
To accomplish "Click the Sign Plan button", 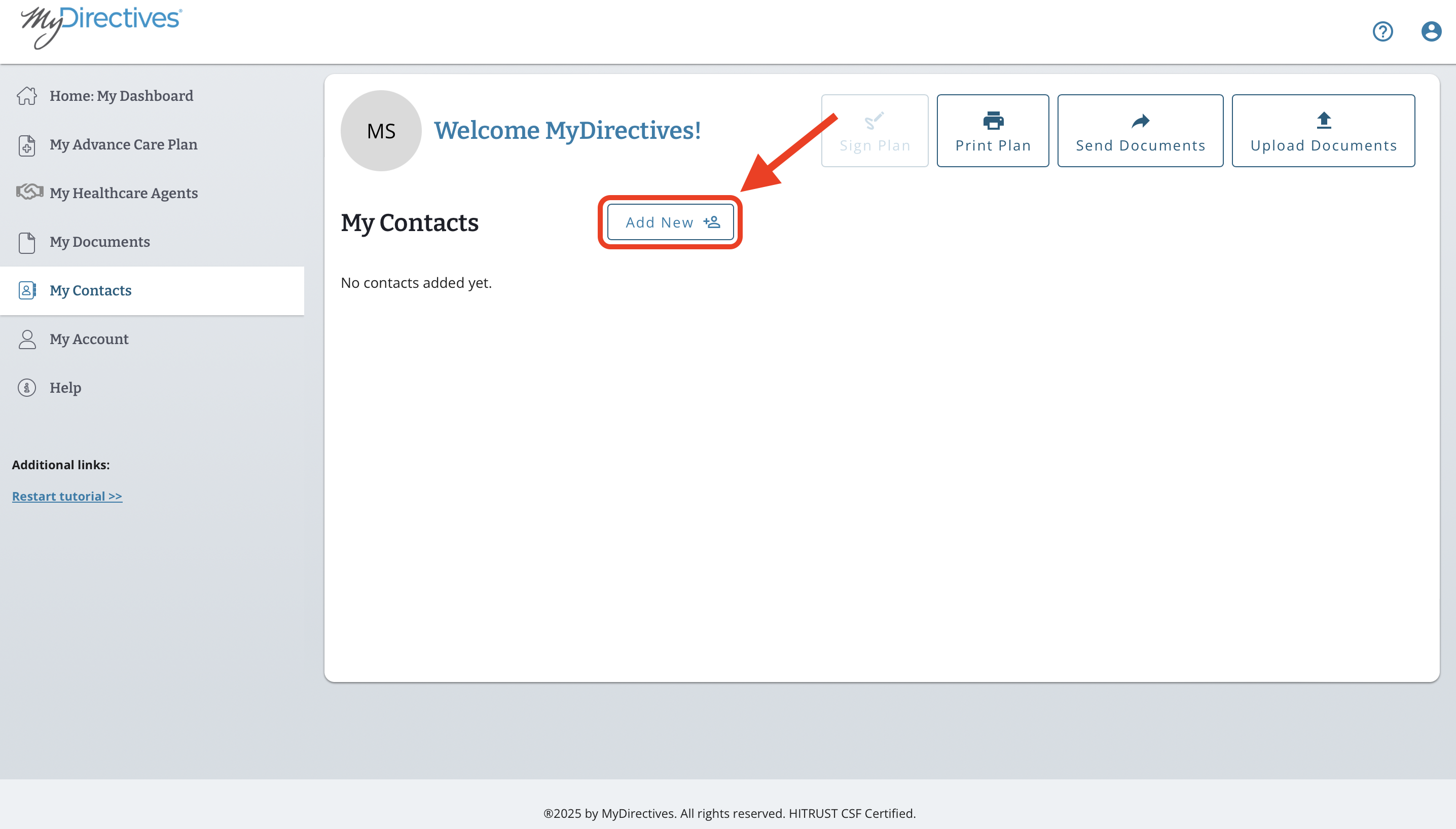I will pos(875,131).
